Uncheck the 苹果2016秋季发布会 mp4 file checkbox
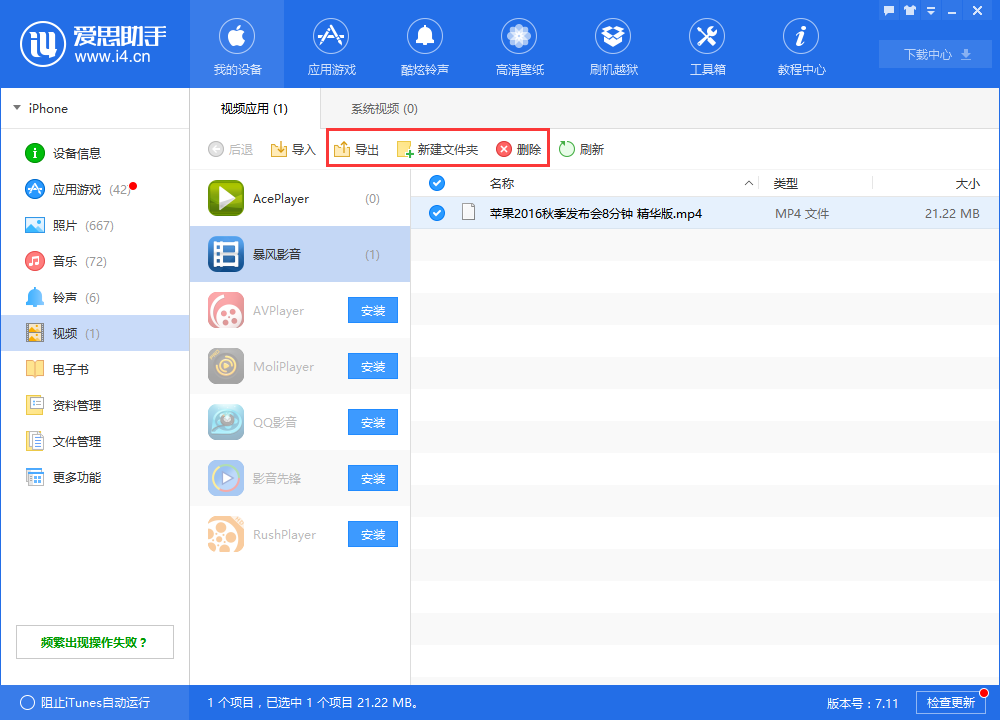The height and width of the screenshot is (720, 1000). coord(437,212)
